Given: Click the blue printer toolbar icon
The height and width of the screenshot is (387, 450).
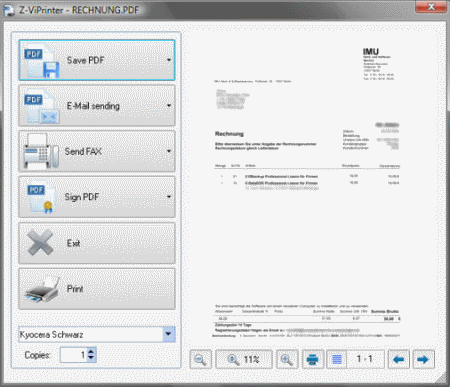Looking at the screenshot, I should point(313,359).
